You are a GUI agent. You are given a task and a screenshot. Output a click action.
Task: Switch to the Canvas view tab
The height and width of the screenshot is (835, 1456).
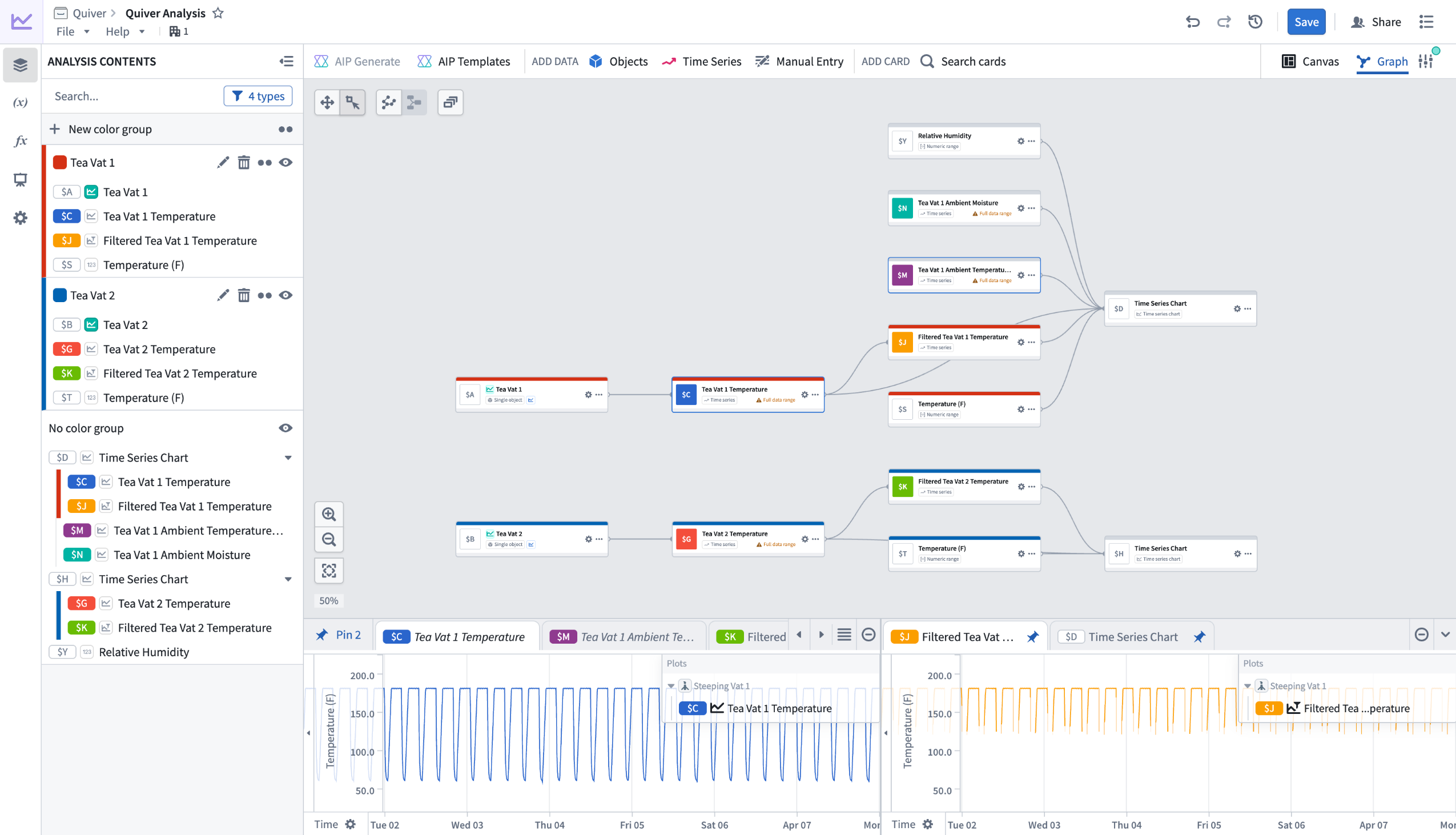pos(1312,61)
